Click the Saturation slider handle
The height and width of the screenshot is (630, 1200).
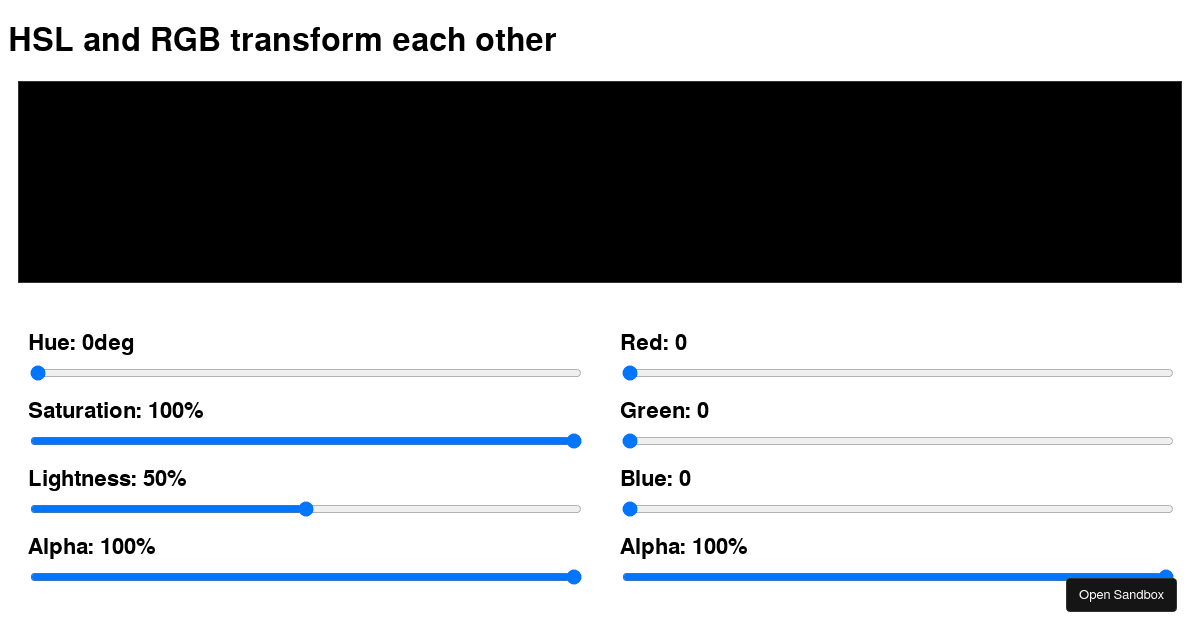click(x=574, y=441)
